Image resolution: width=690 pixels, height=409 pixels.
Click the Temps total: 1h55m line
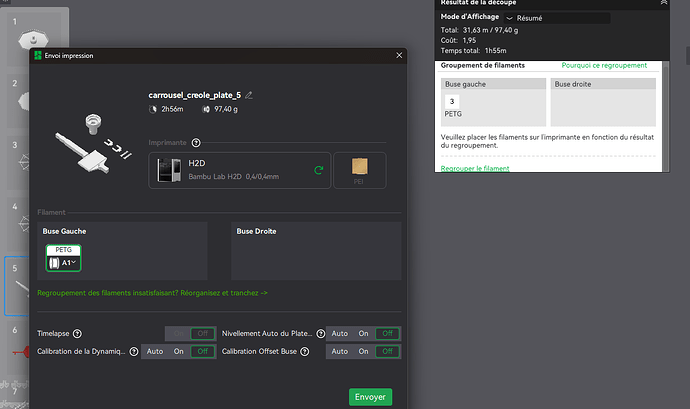[x=473, y=51]
